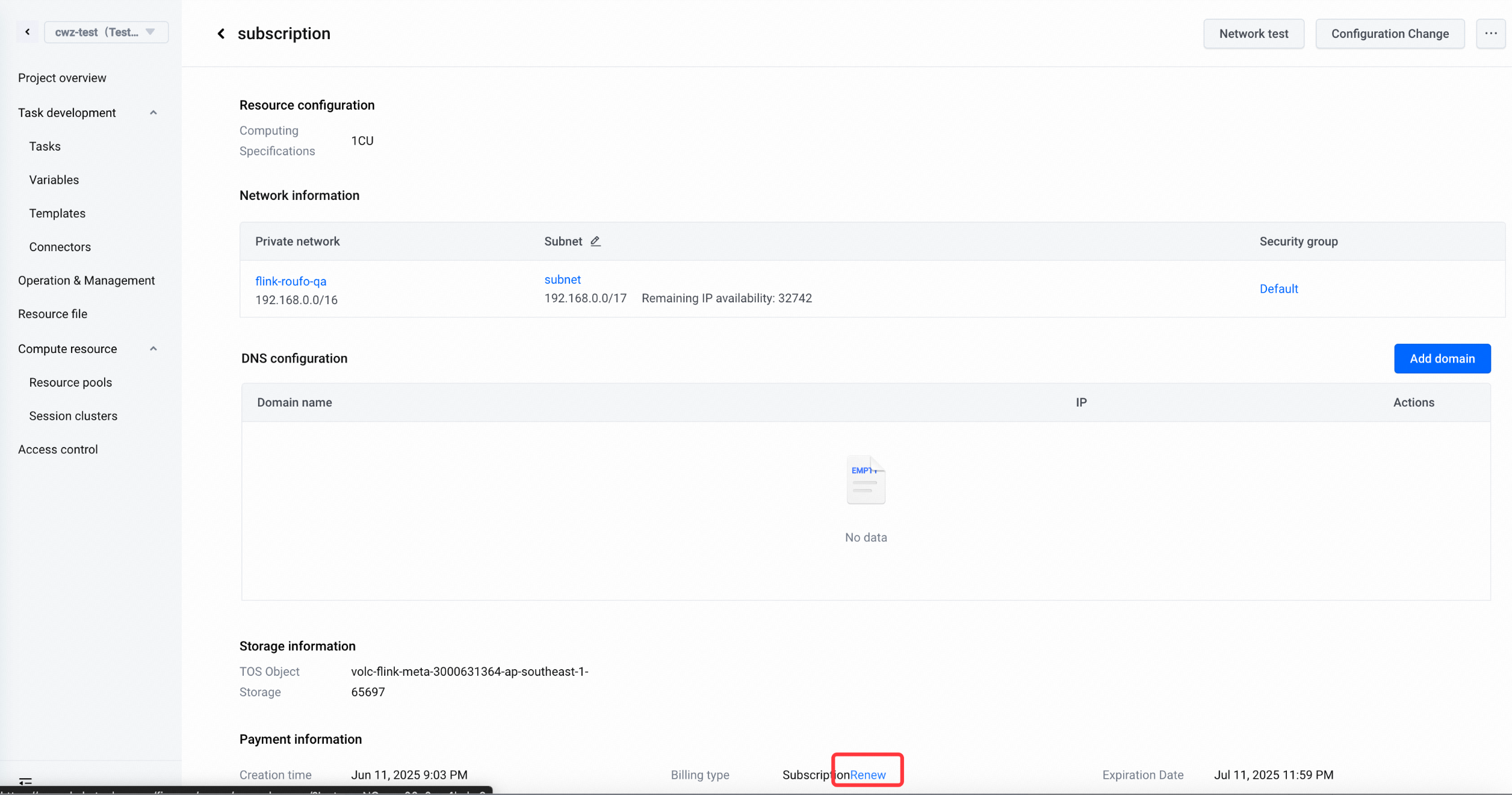This screenshot has height=795, width=1512.
Task: Click the Security group column header
Action: [x=1298, y=242]
